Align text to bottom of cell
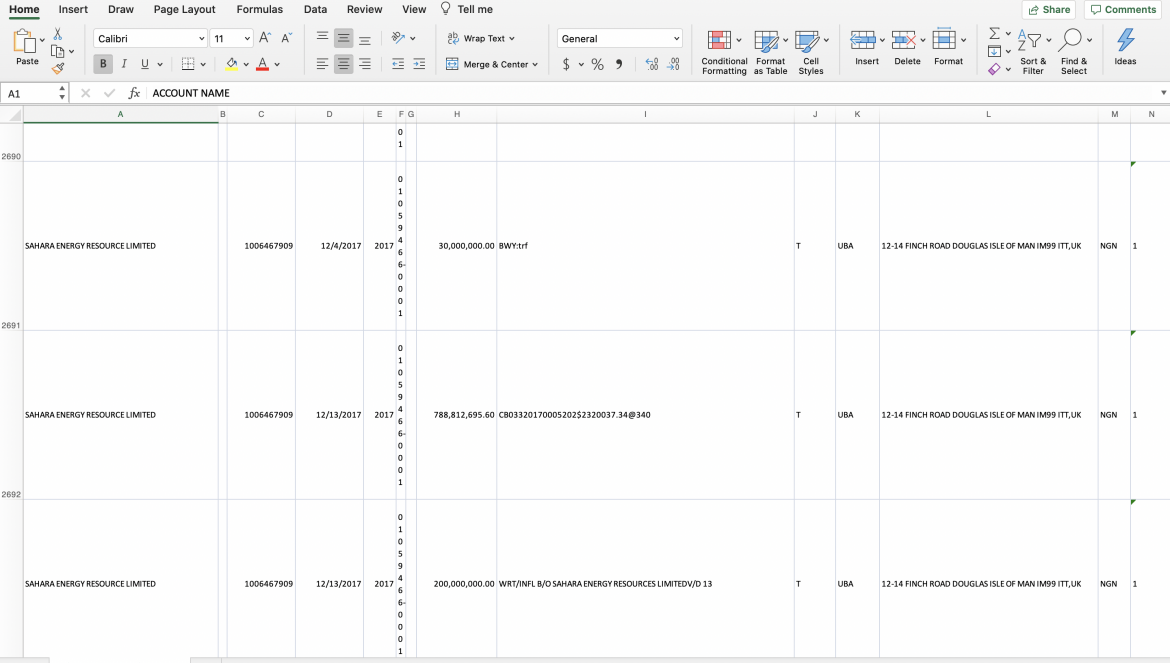Viewport: 1170px width, 663px height. [x=365, y=38]
